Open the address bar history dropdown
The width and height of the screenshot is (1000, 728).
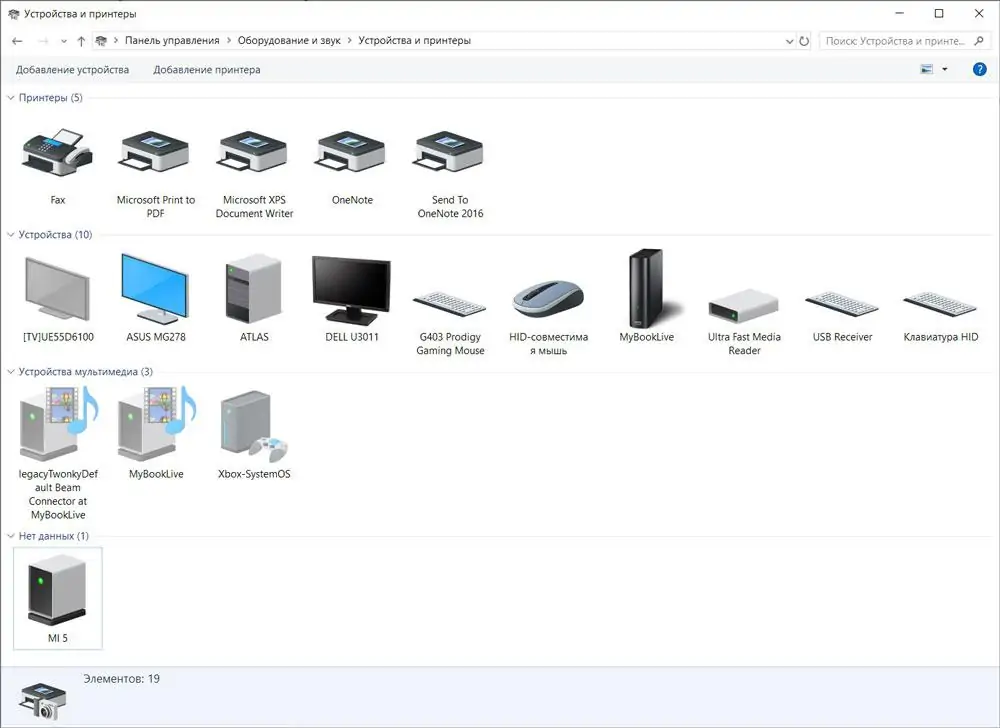click(790, 41)
